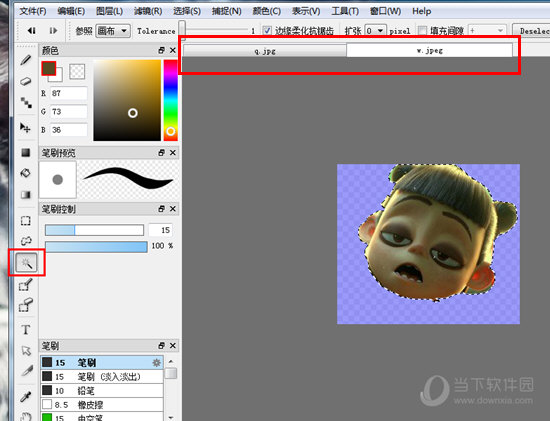Open the 参照 画布 dropdown
Screen dimensions: 550x421
(113, 31)
